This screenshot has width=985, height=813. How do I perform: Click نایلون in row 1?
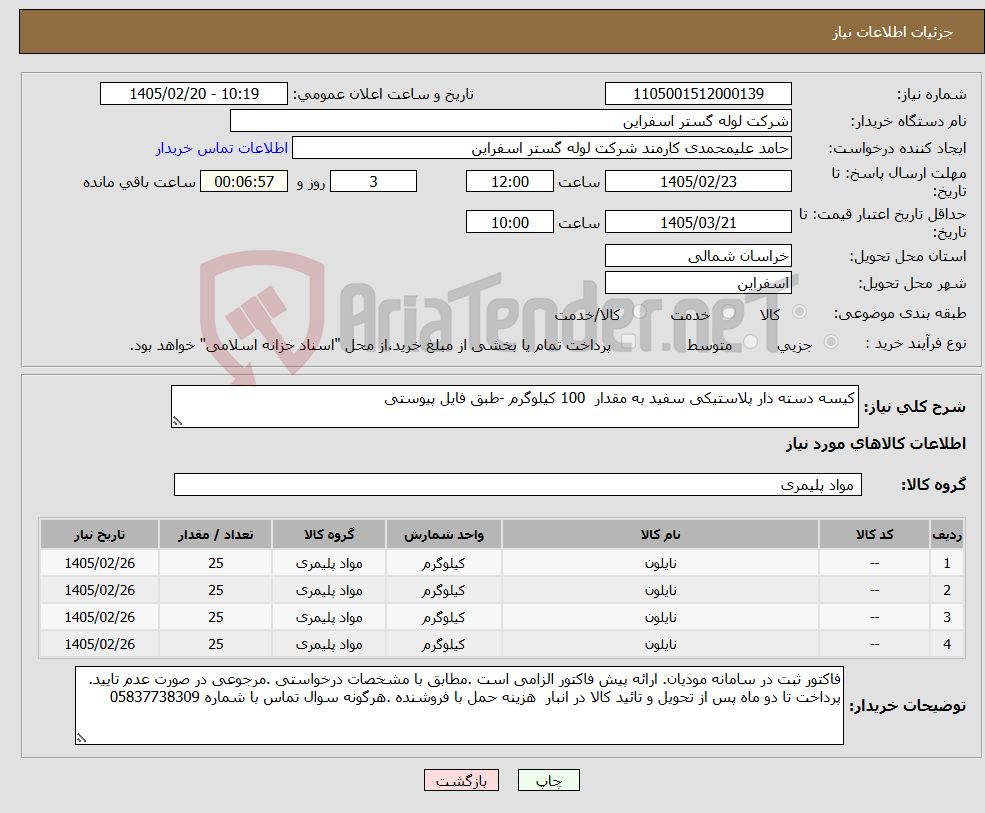660,564
